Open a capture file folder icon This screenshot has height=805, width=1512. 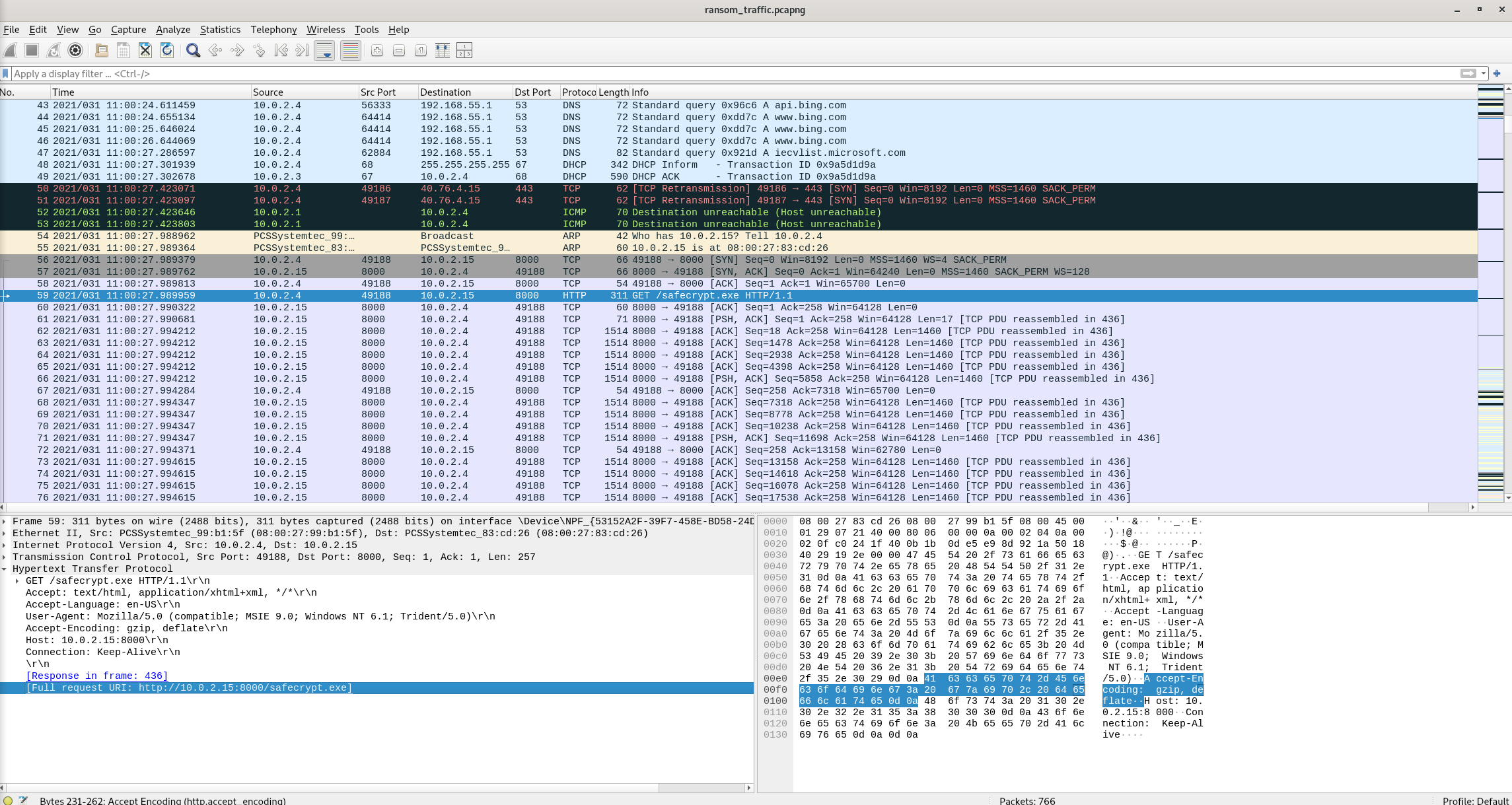(102, 50)
